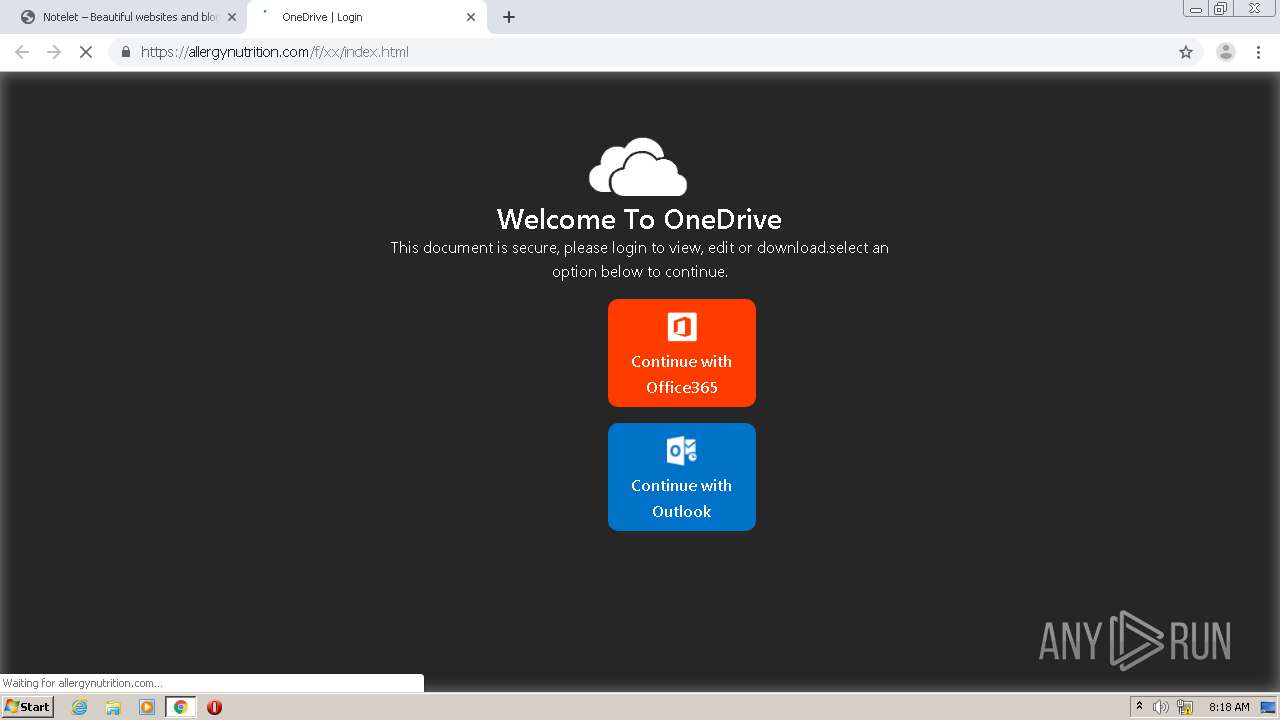Click the Continue with Outlook button

[682, 477]
